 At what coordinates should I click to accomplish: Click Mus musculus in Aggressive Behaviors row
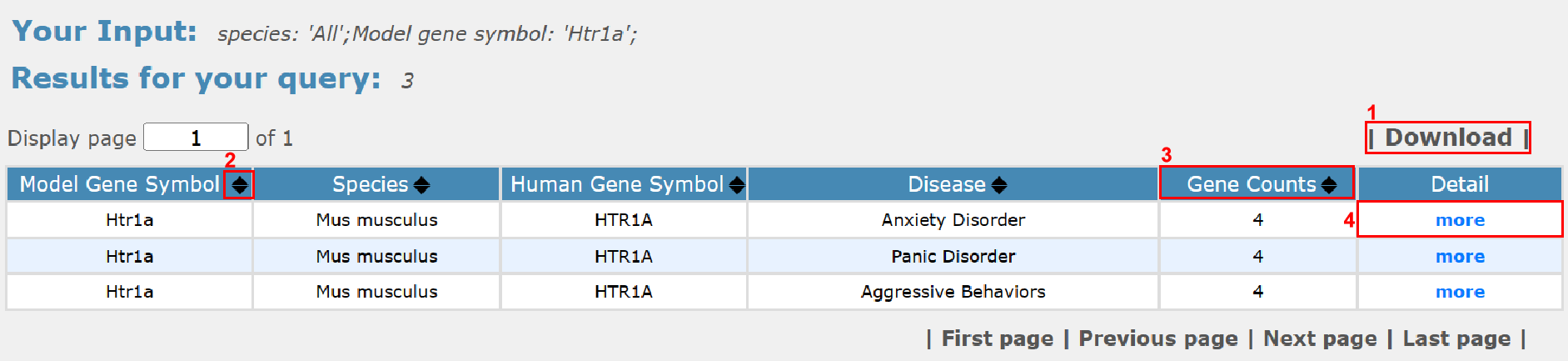[376, 292]
